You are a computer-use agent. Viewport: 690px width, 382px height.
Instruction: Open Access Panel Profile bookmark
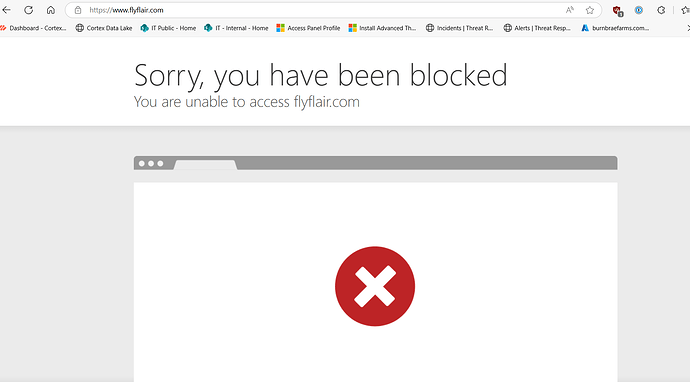coord(308,28)
